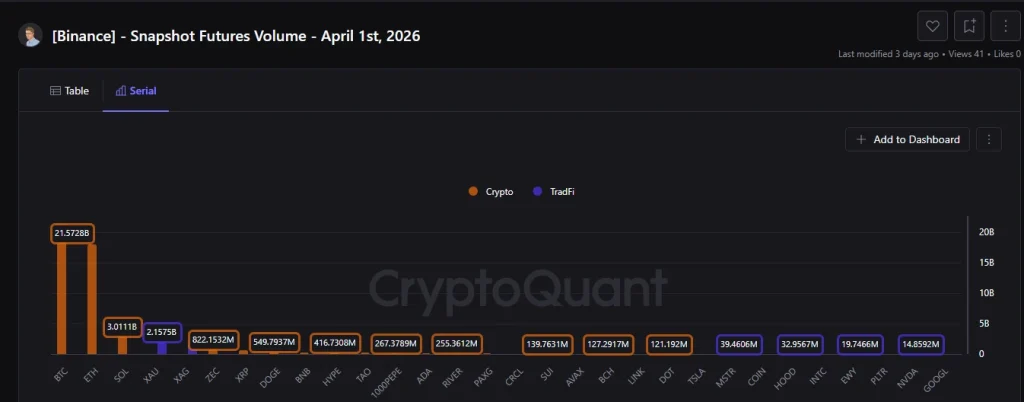Click the table grid icon
The image size is (1024, 402).
click(55, 91)
